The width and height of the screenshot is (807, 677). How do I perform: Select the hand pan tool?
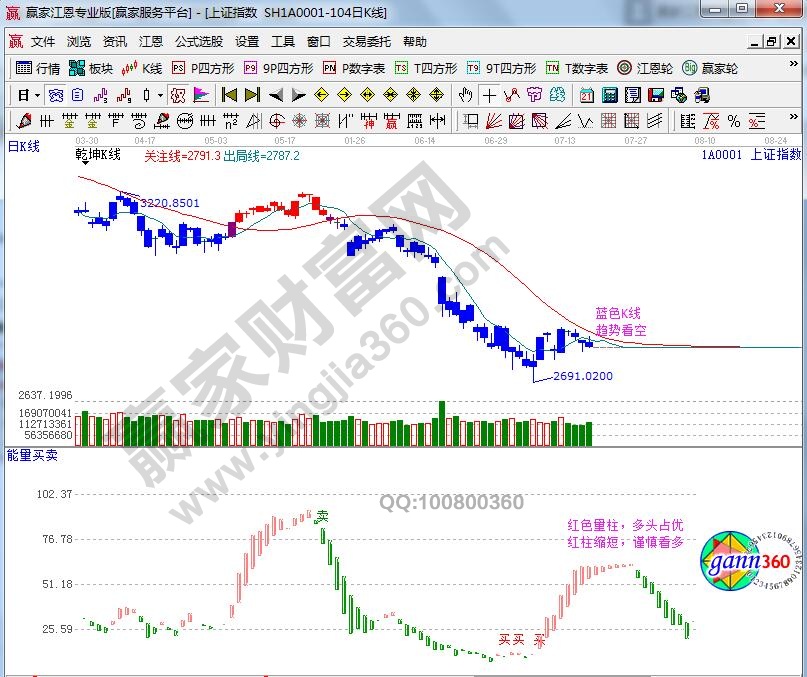click(465, 96)
